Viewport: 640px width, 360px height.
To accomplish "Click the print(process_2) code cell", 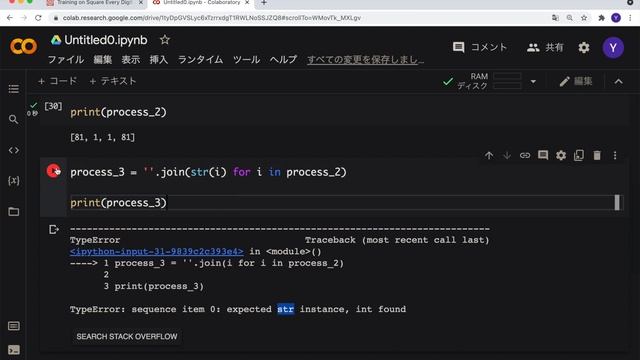I will click(x=118, y=112).
